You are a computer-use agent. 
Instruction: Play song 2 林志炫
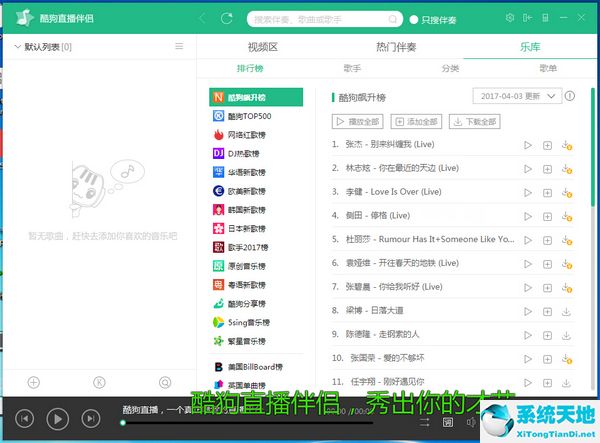click(x=528, y=169)
